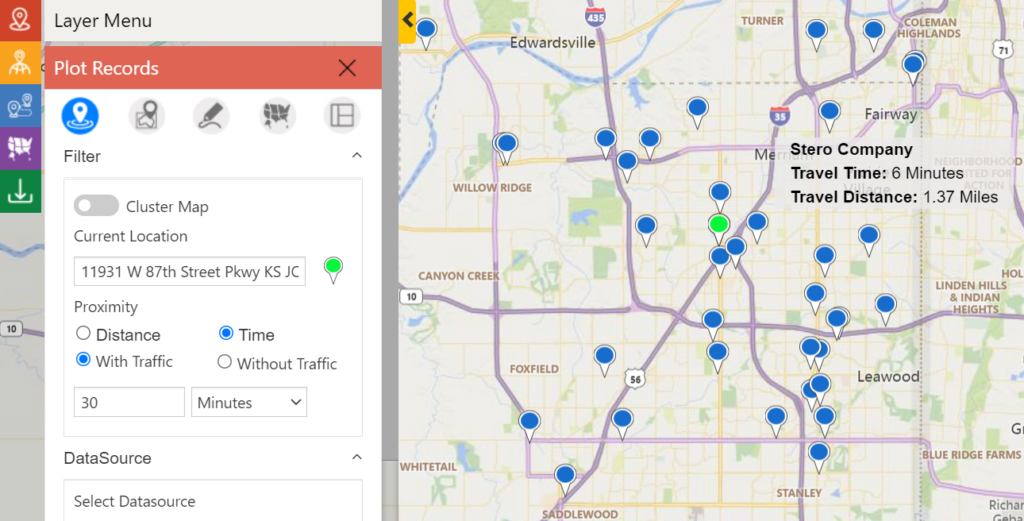Select the purple territory map sidebar icon

(x=20, y=148)
